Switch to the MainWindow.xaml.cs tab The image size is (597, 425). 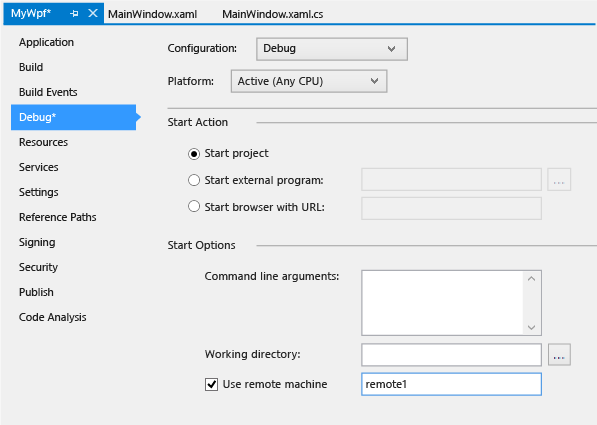(273, 14)
